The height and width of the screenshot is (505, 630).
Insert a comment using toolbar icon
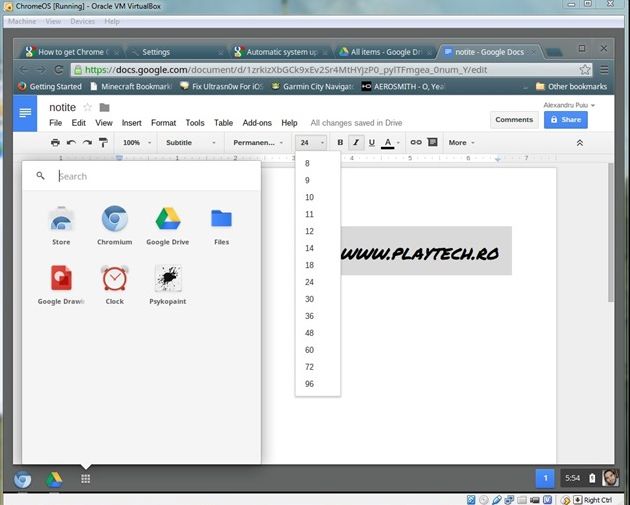432,142
